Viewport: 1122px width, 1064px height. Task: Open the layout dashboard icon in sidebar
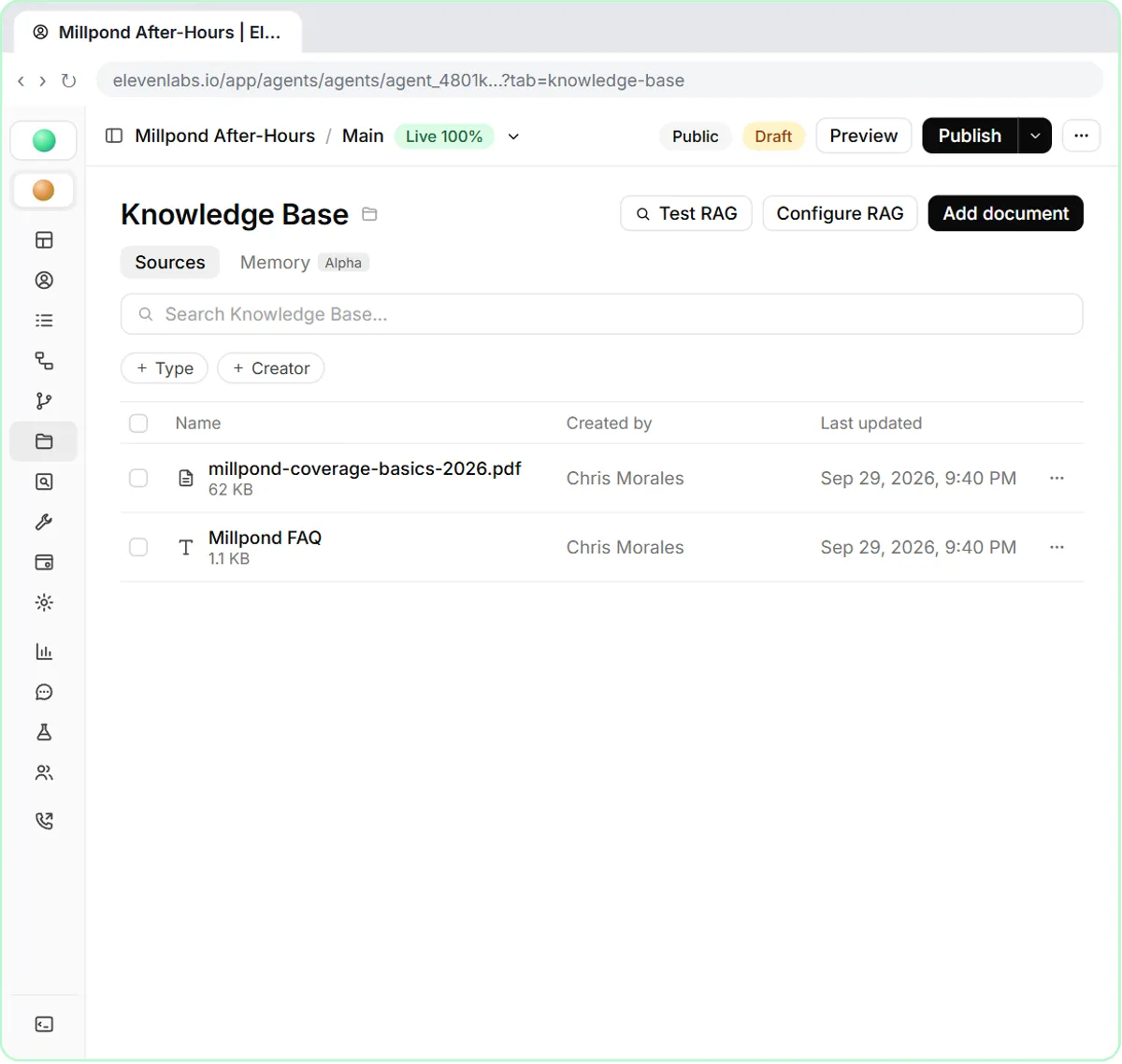(x=44, y=240)
